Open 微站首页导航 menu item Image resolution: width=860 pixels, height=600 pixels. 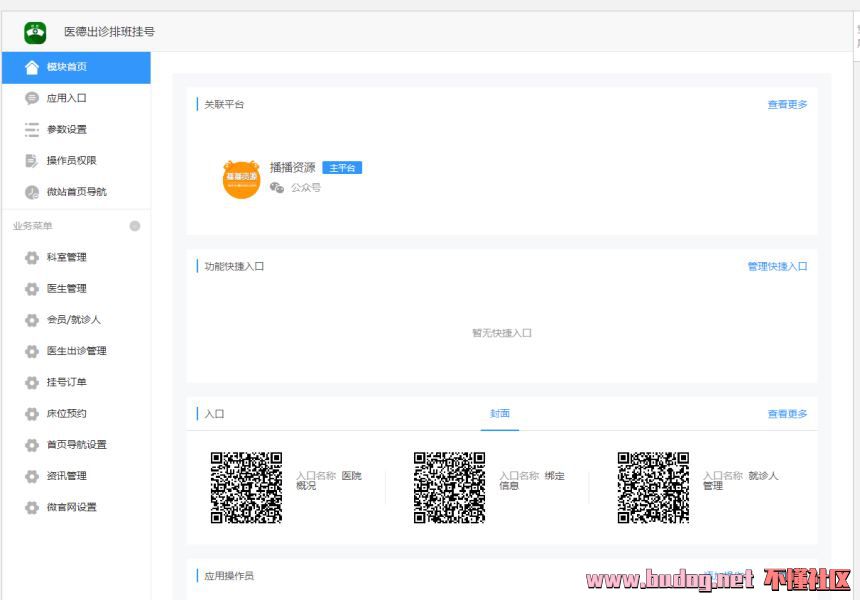point(76,192)
